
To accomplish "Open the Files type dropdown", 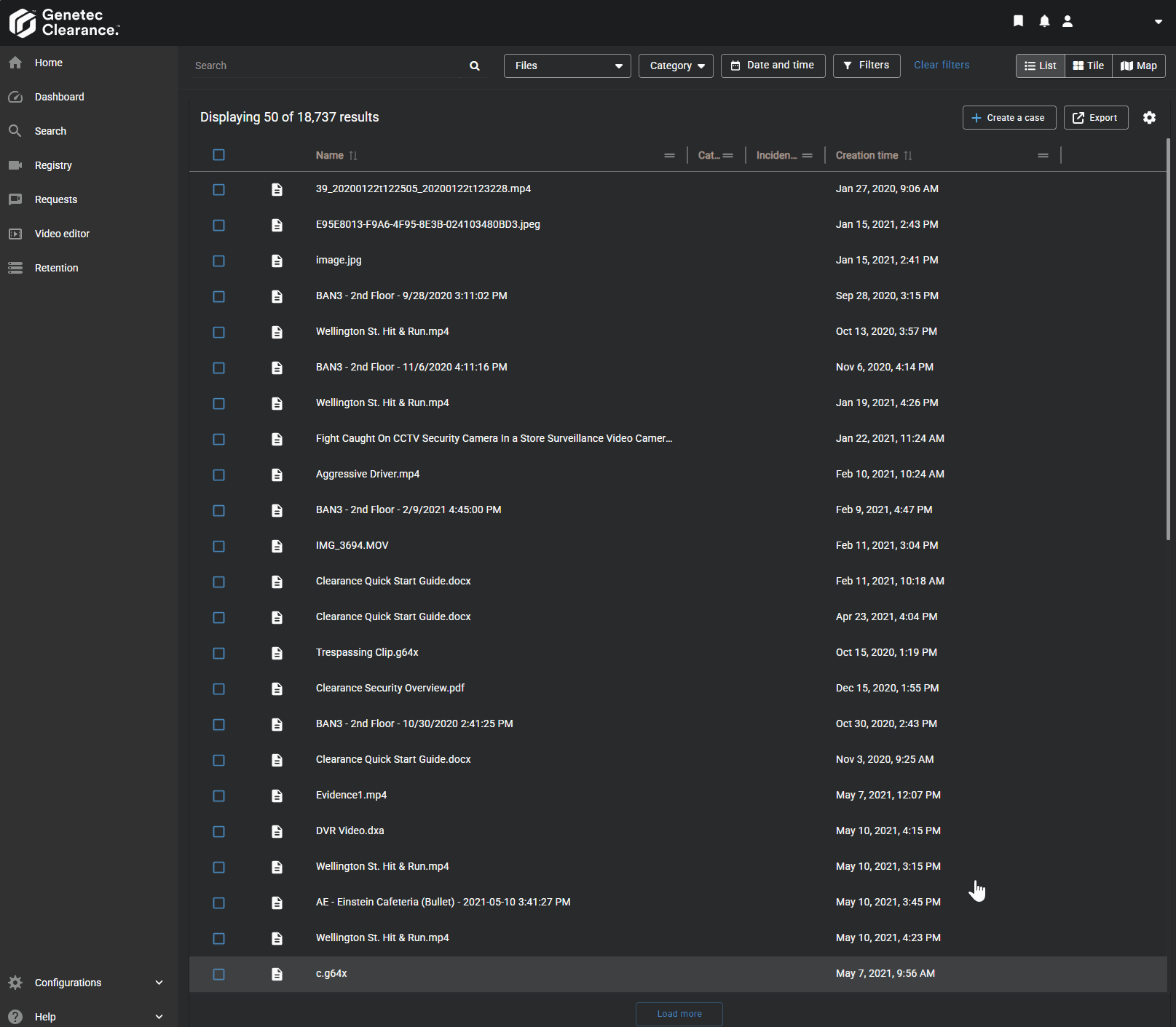I will pos(567,66).
